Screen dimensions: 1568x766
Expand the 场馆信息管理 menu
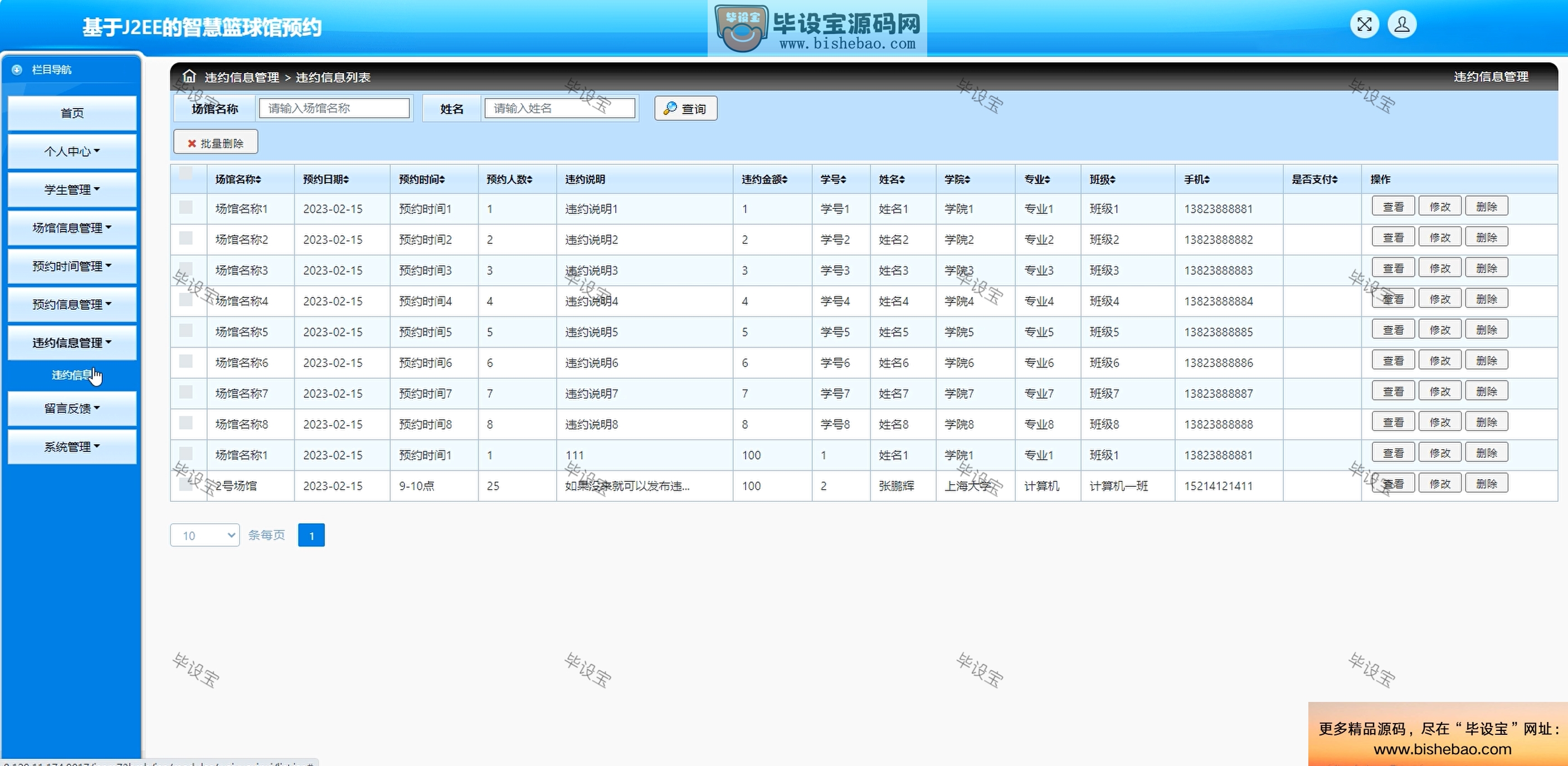click(x=72, y=227)
